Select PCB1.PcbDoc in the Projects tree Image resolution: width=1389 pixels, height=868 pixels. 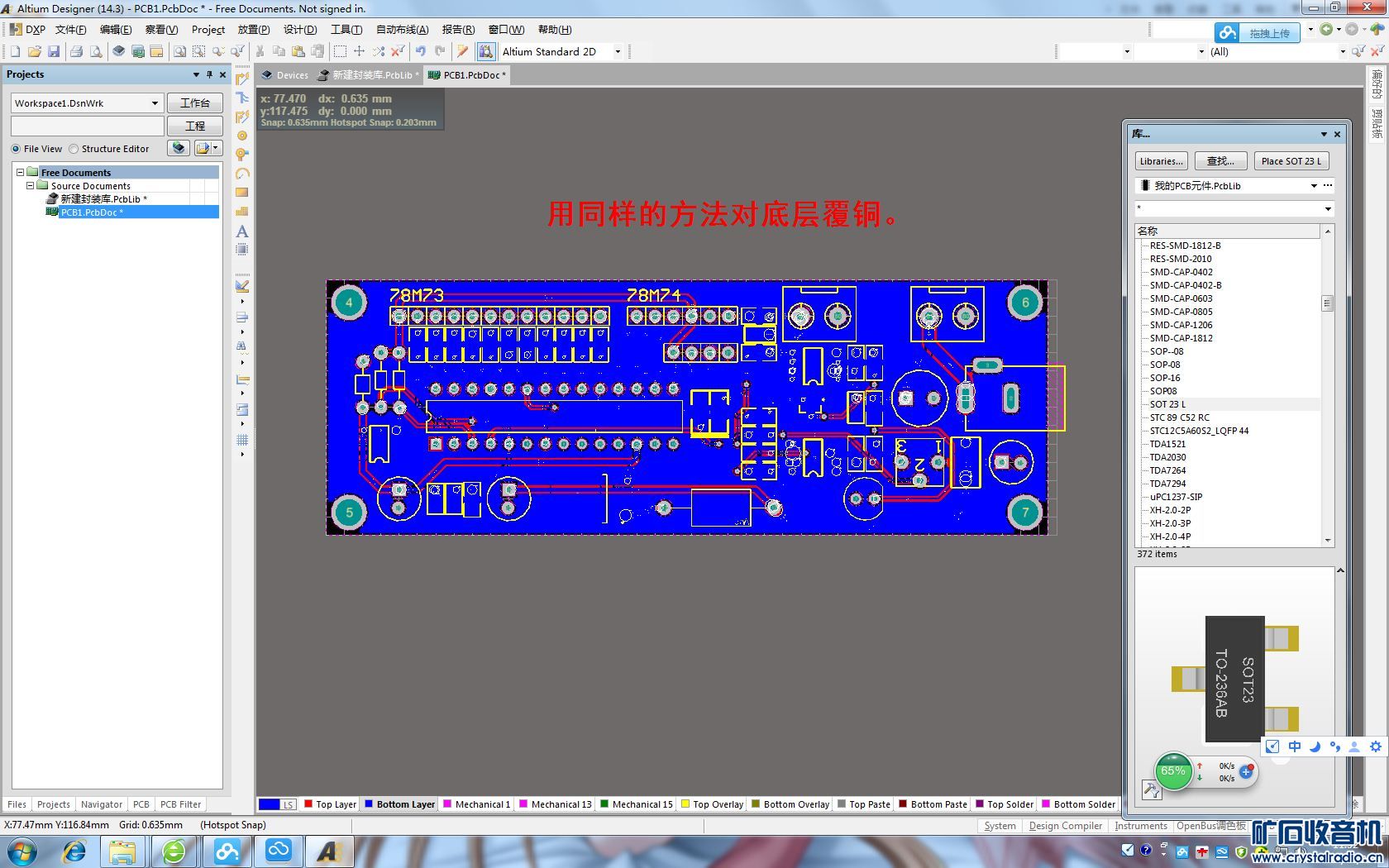(92, 212)
